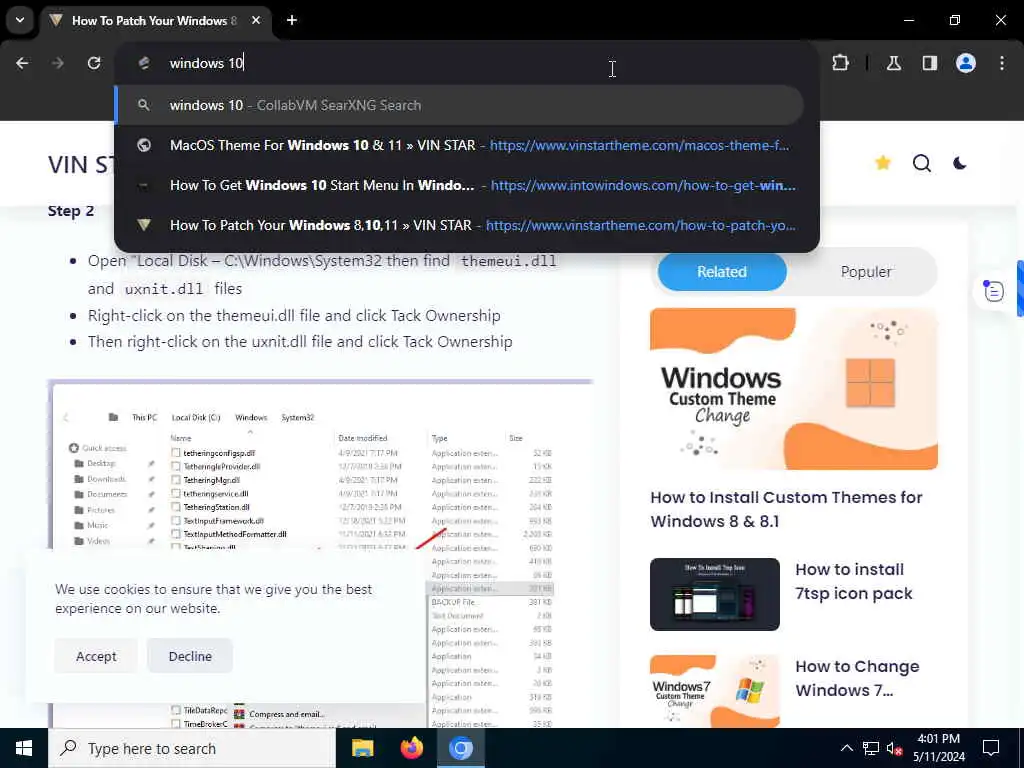1024x768 pixels.
Task: Click the muted volume tray icon
Action: pos(895,748)
